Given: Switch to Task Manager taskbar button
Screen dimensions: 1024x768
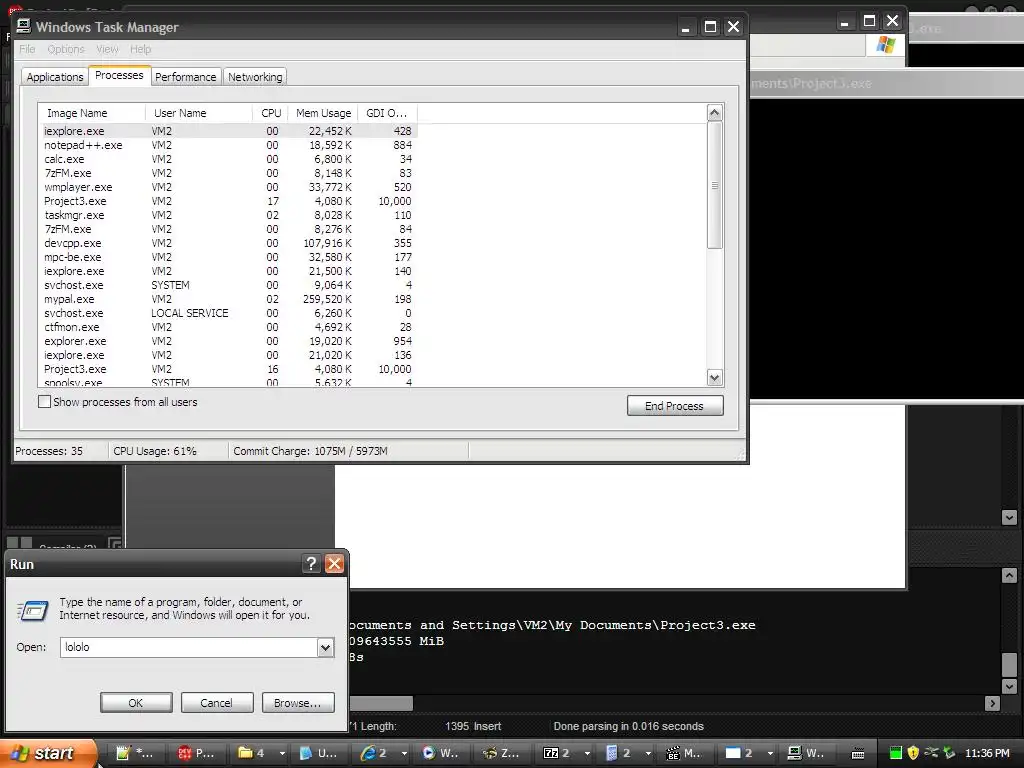Looking at the screenshot, I should 807,753.
